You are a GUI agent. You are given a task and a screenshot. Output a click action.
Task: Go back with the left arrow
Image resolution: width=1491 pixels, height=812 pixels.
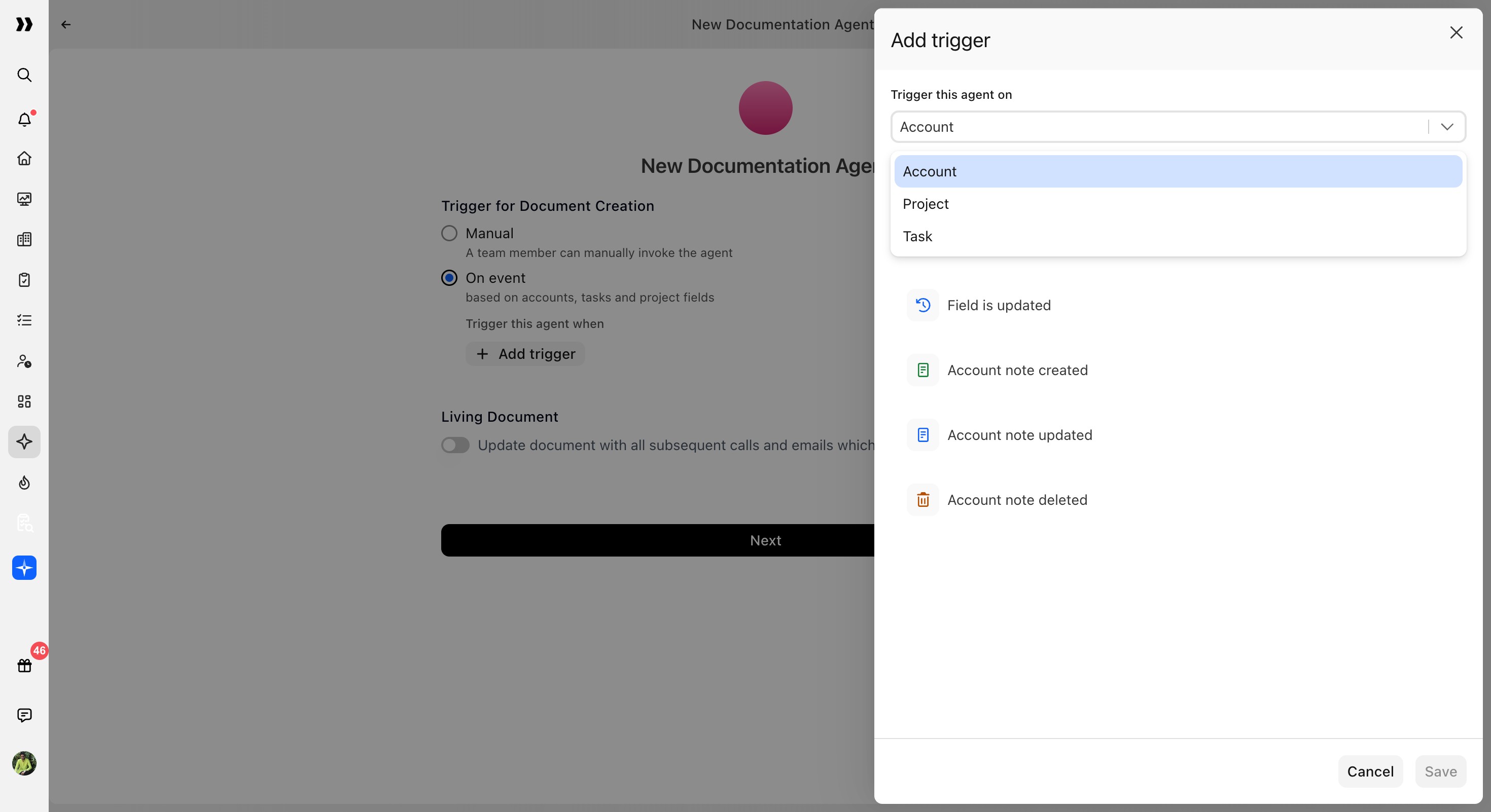pos(66,24)
